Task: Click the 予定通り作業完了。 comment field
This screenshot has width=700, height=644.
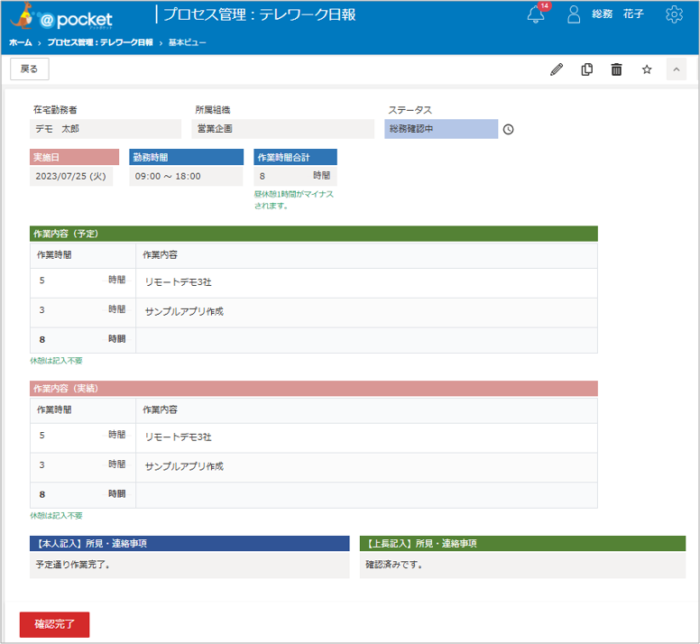Action: point(190,565)
